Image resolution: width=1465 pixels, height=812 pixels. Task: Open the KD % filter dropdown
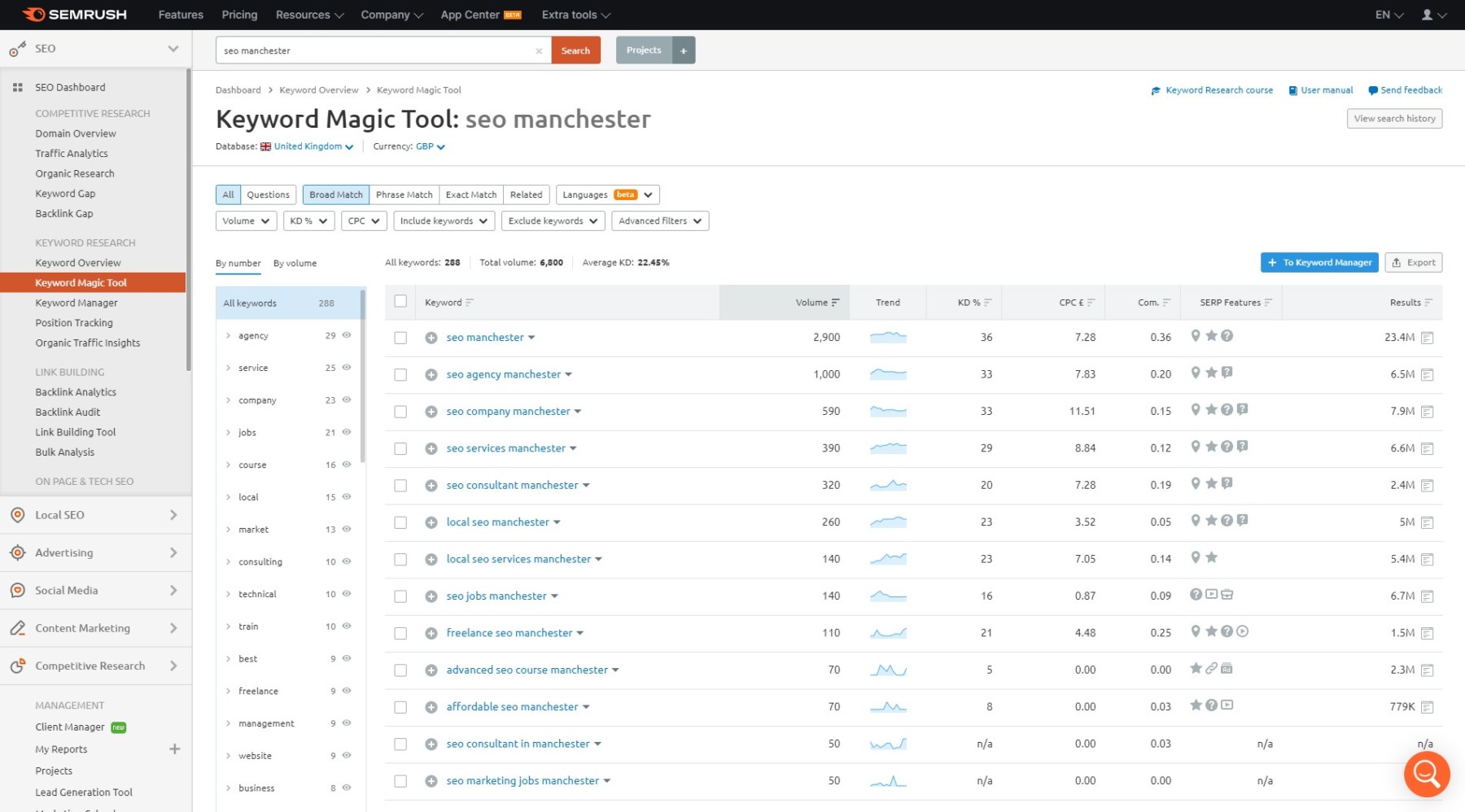[309, 221]
